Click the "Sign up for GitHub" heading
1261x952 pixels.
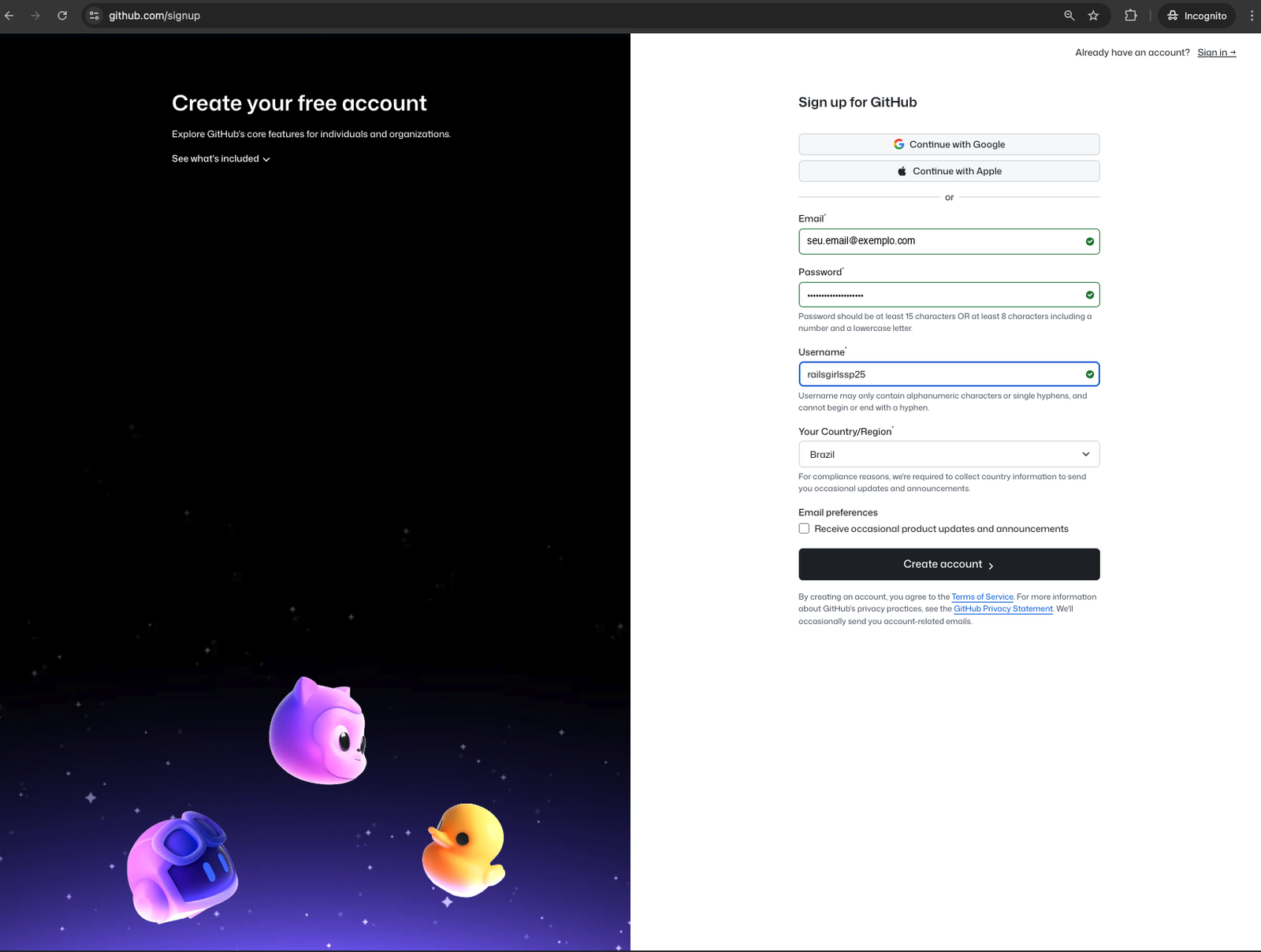coord(857,102)
